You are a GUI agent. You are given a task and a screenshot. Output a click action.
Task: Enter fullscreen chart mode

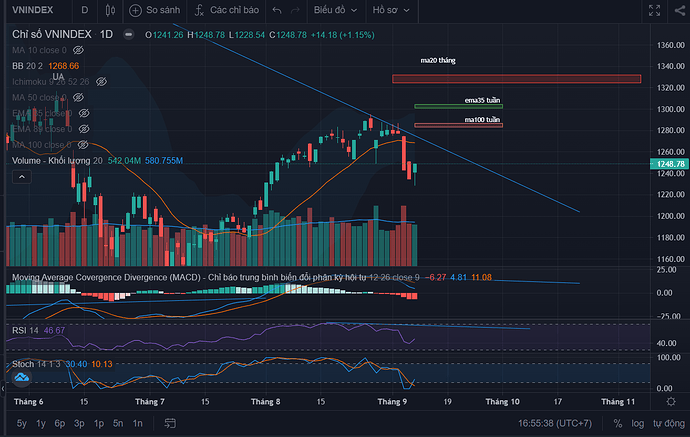(654, 10)
